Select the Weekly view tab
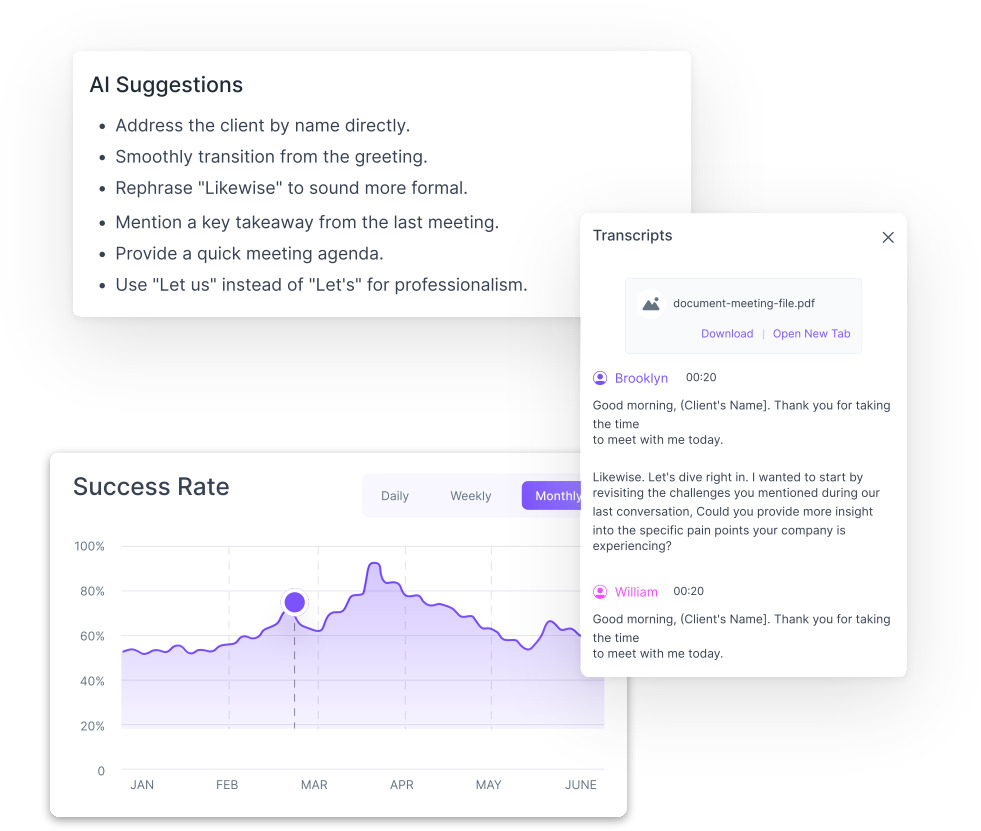The width and height of the screenshot is (981, 831). [470, 496]
